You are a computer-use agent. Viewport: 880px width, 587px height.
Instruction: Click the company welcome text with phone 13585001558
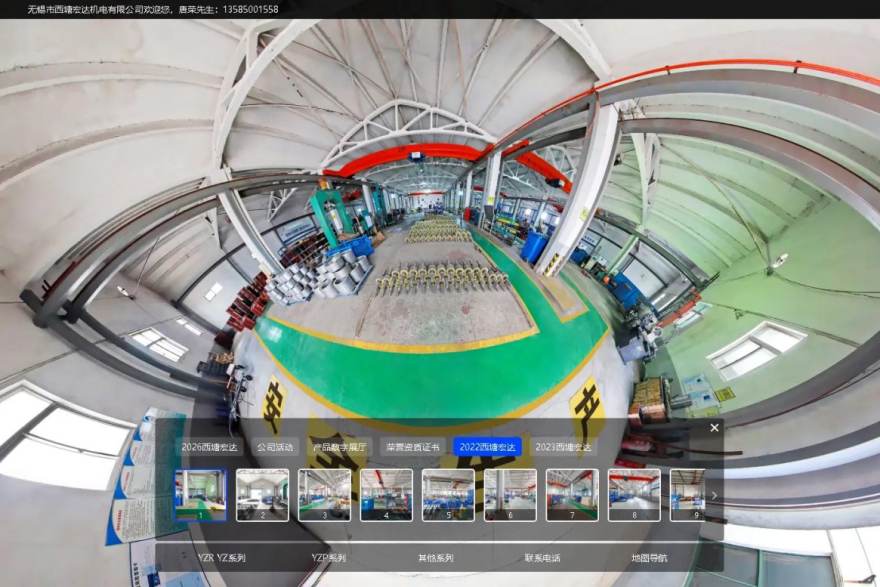click(x=153, y=9)
